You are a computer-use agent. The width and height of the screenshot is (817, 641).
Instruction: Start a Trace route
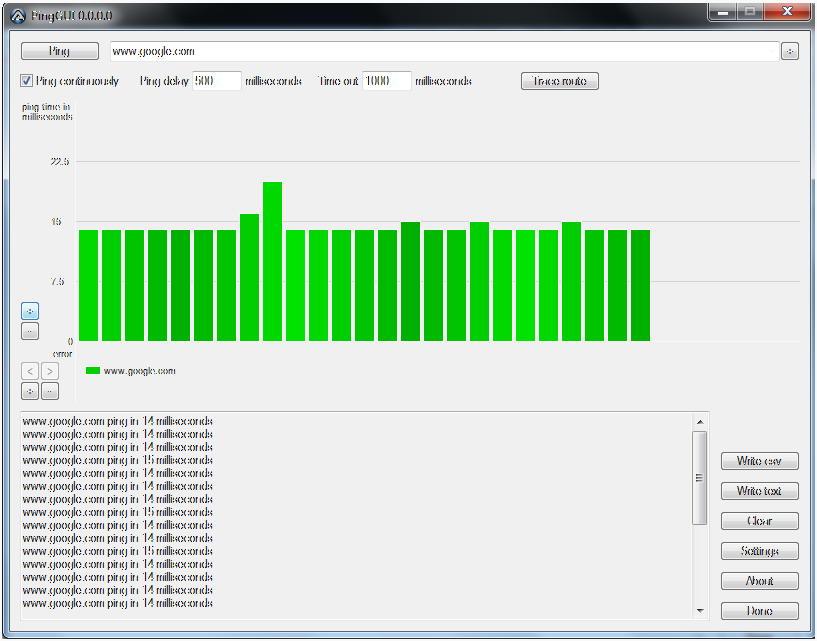click(560, 81)
